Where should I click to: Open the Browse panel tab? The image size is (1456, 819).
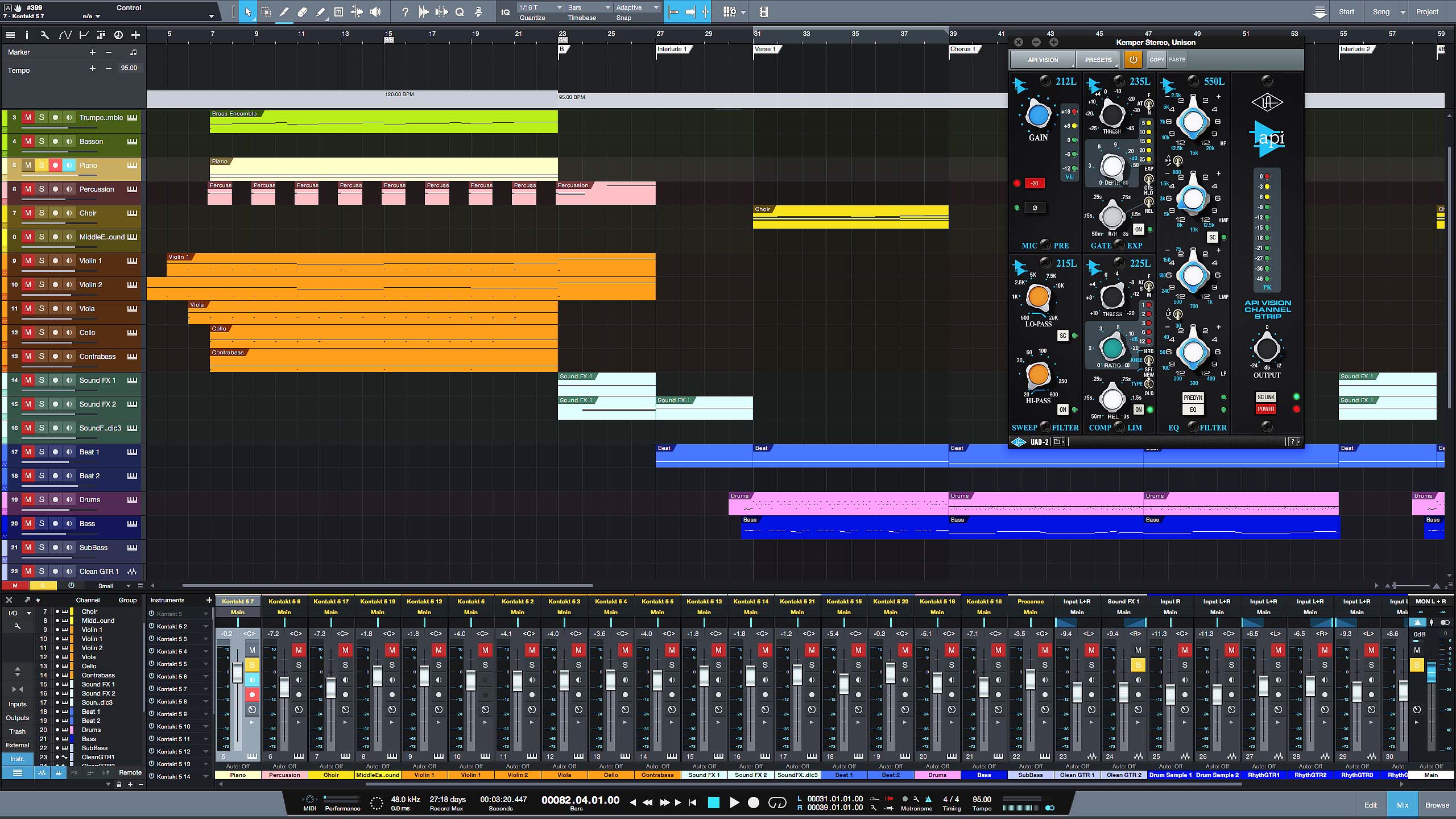(x=1437, y=805)
